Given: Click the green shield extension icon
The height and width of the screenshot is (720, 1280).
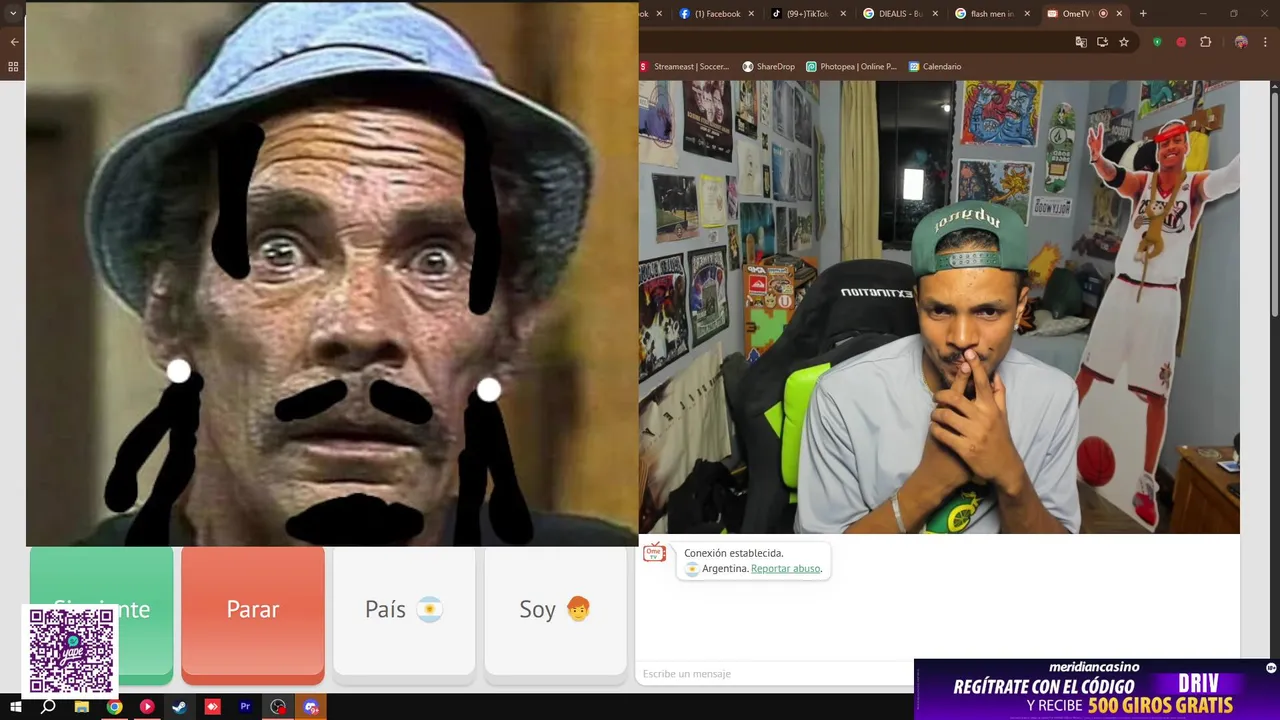Looking at the screenshot, I should 1157,42.
